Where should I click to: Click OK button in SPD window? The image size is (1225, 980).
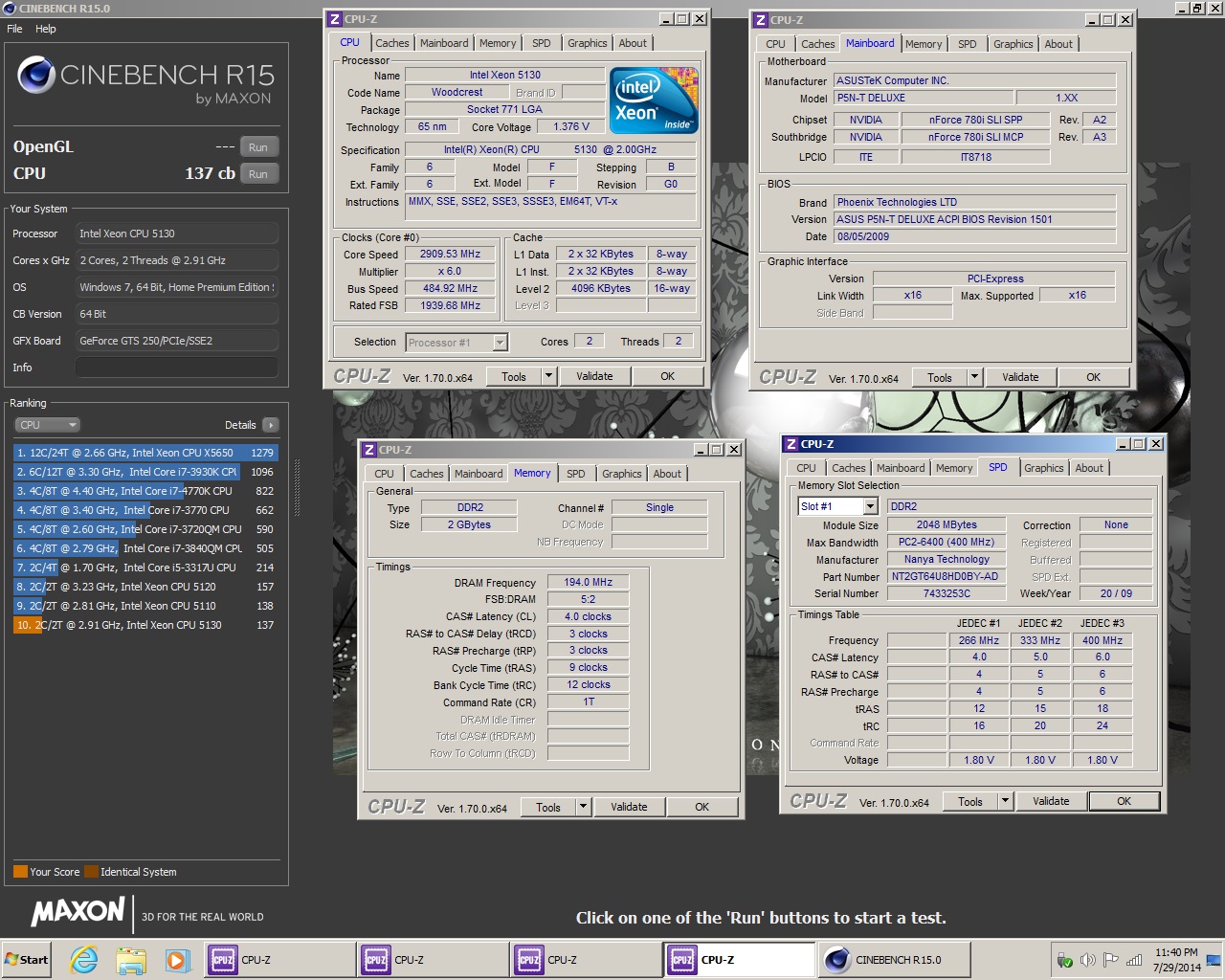coord(1124,802)
